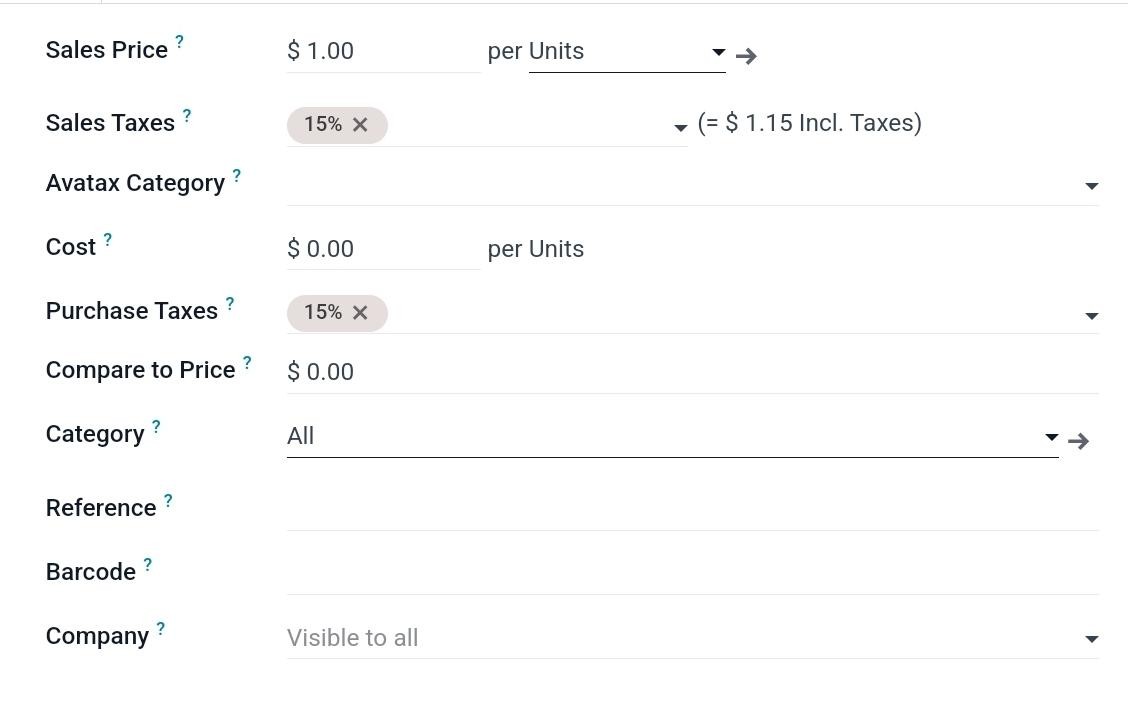The image size is (1128, 712).
Task: Open the Units record via arrow icon
Action: 746,56
